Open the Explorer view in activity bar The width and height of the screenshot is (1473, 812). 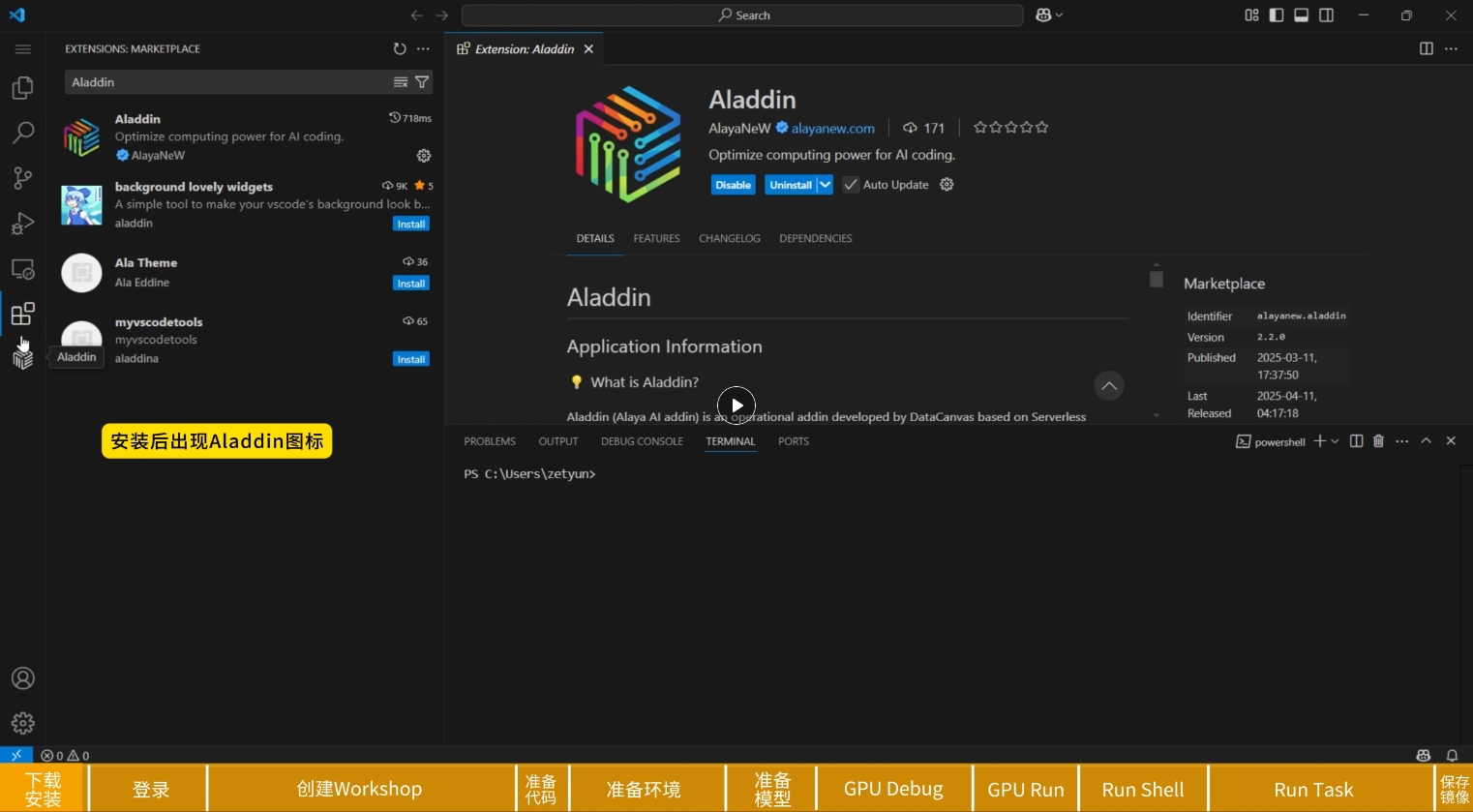click(x=22, y=88)
